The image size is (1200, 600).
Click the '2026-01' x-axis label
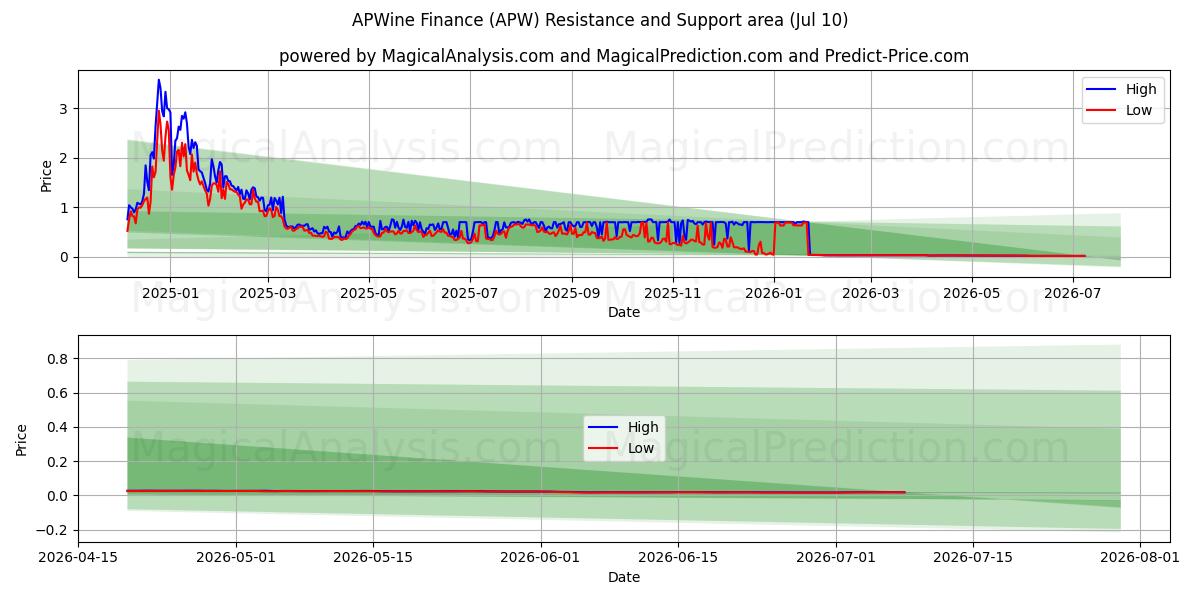coord(774,294)
